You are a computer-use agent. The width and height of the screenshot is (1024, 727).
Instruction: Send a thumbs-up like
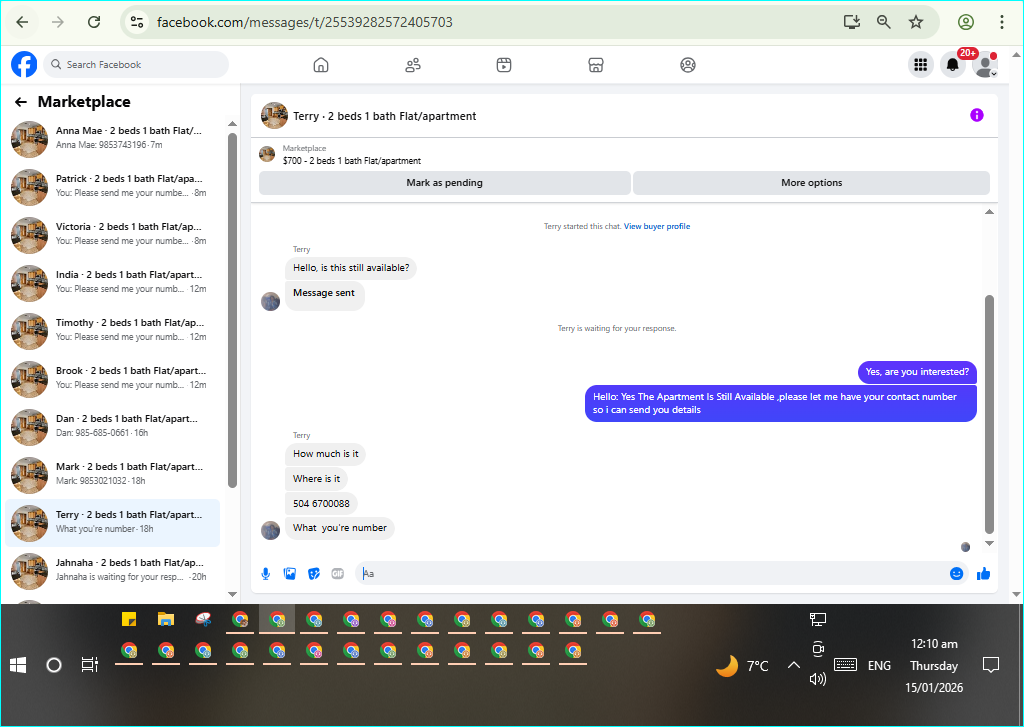(984, 574)
